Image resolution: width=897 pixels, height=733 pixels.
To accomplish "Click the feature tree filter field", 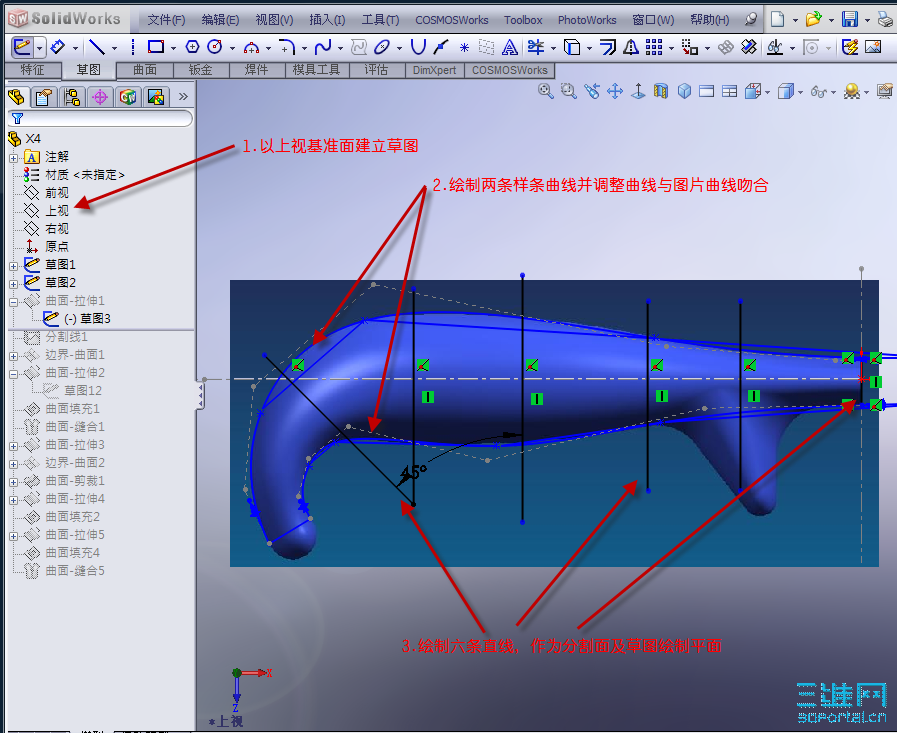I will tap(100, 118).
